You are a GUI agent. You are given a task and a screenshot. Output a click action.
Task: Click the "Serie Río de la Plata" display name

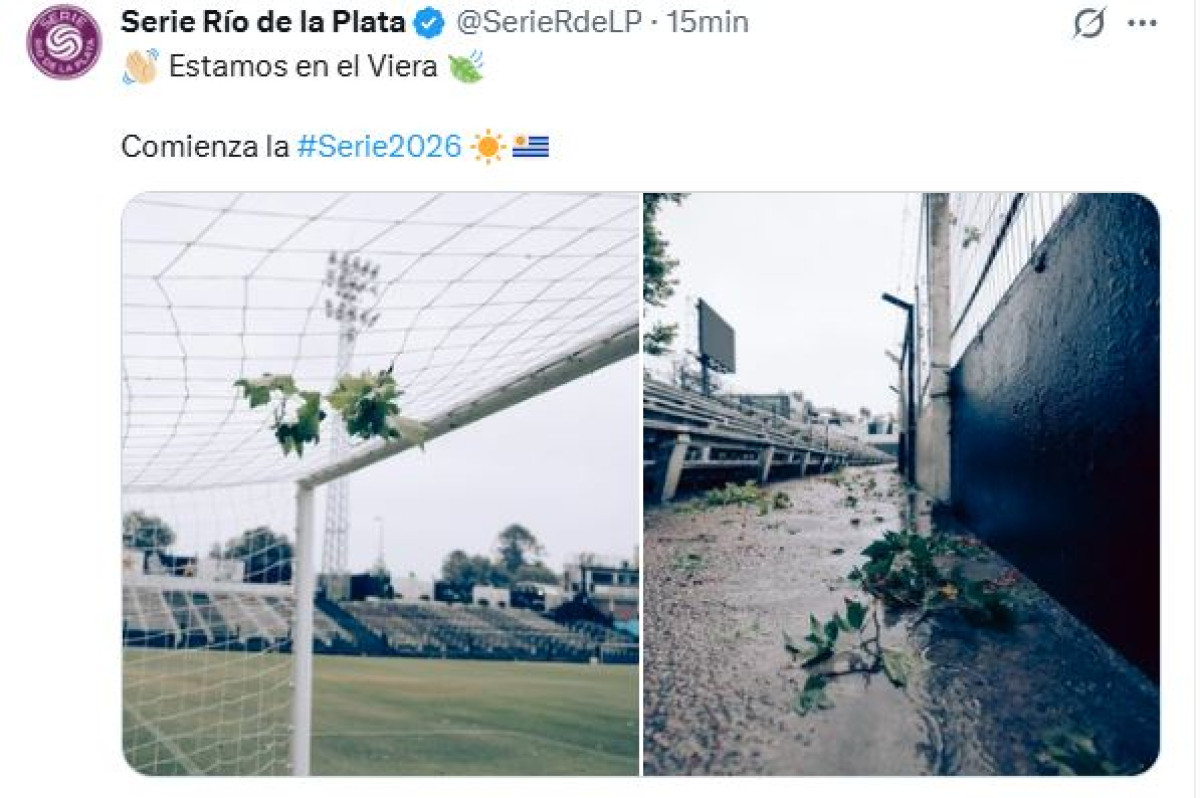pos(263,22)
